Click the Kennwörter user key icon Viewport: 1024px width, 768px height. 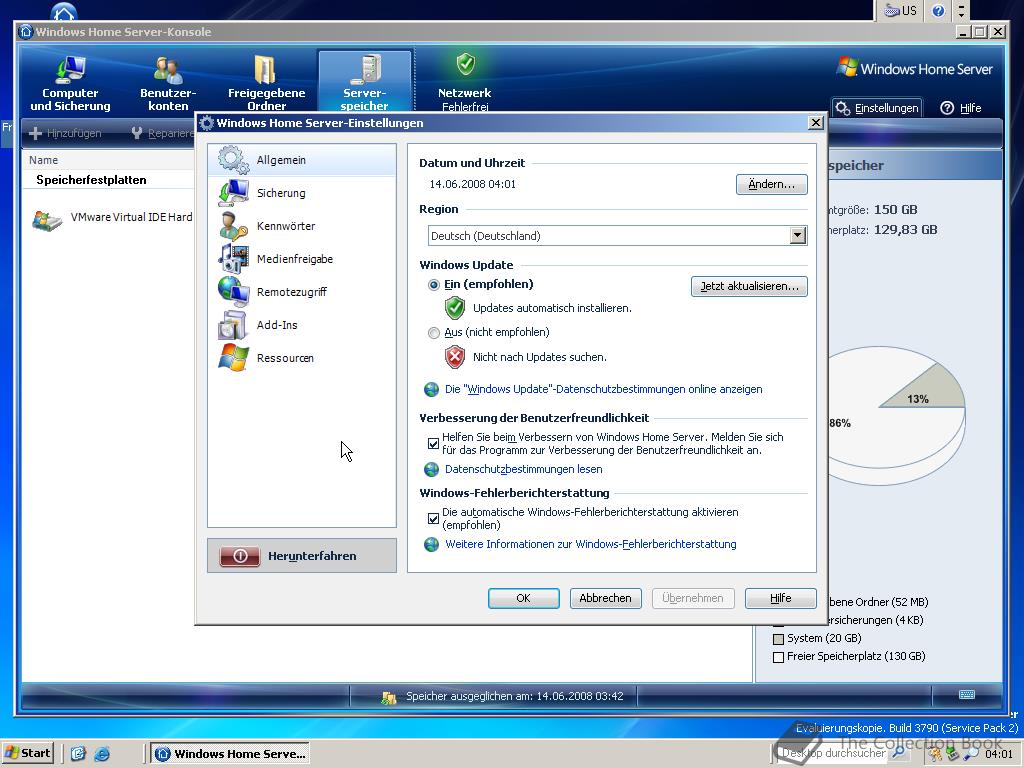tap(233, 226)
